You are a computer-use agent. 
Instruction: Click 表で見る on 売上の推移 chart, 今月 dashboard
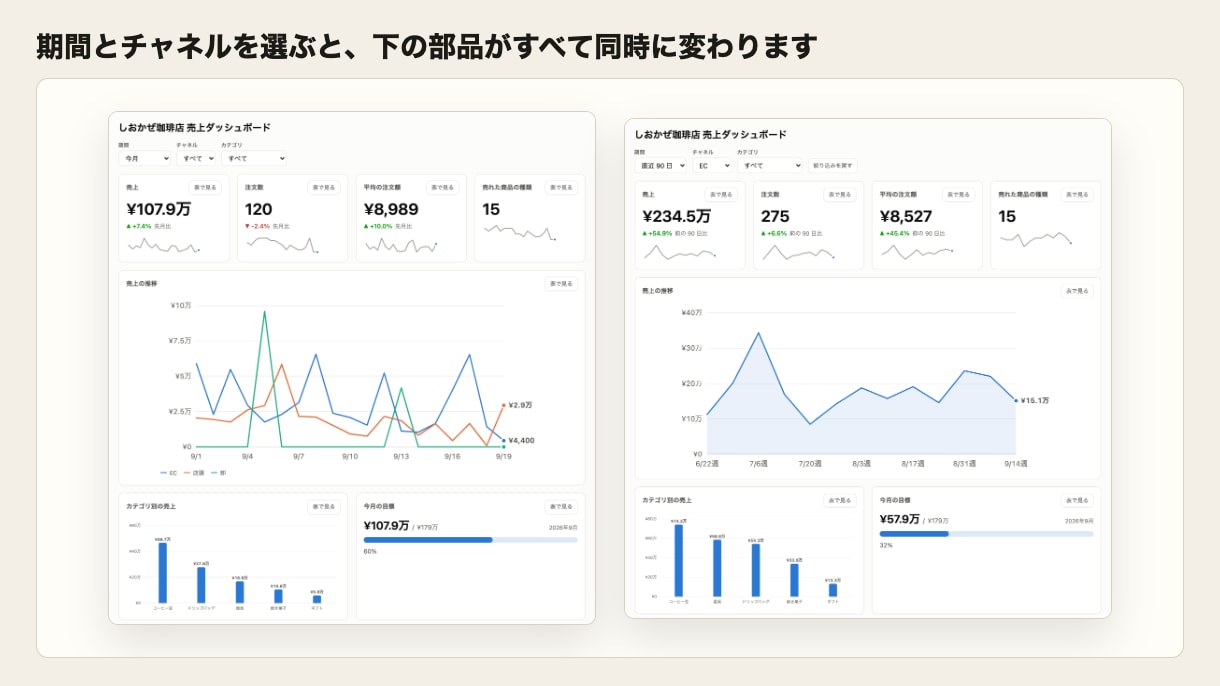pyautogui.click(x=562, y=284)
